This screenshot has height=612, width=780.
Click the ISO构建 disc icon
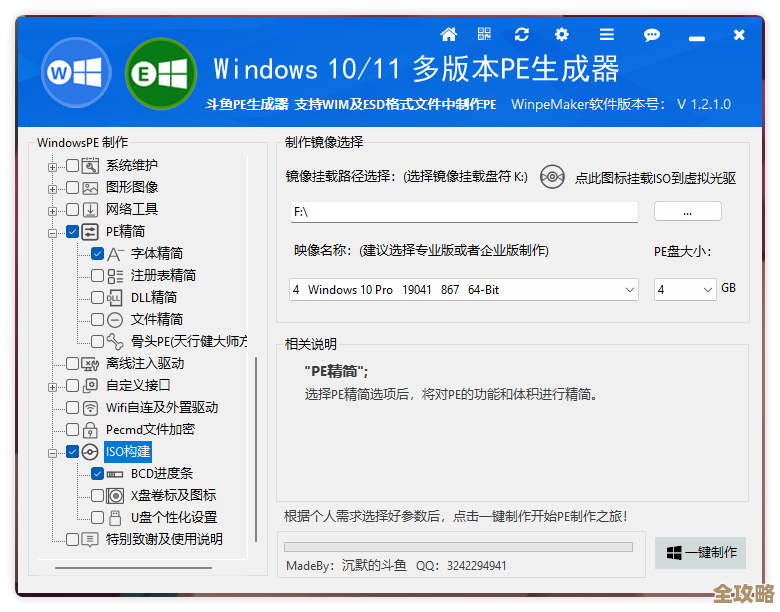click(x=90, y=452)
